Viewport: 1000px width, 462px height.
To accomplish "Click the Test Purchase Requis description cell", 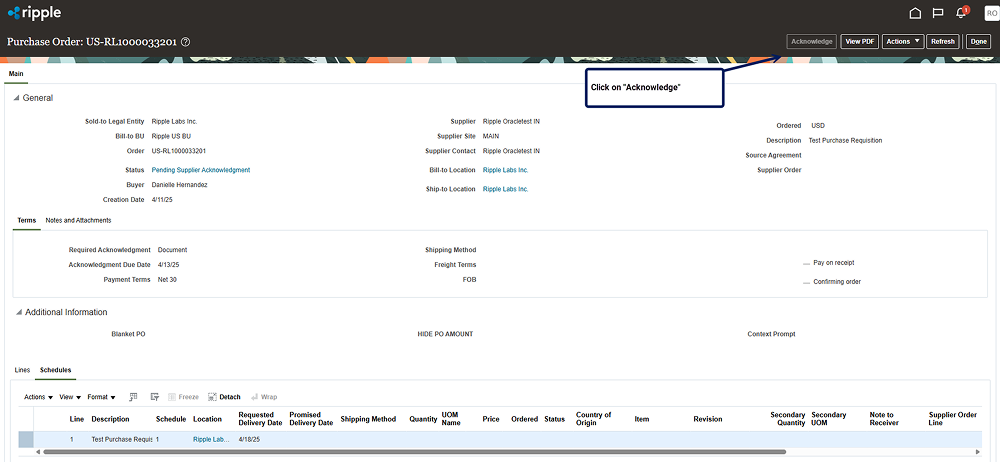I will 122,440.
